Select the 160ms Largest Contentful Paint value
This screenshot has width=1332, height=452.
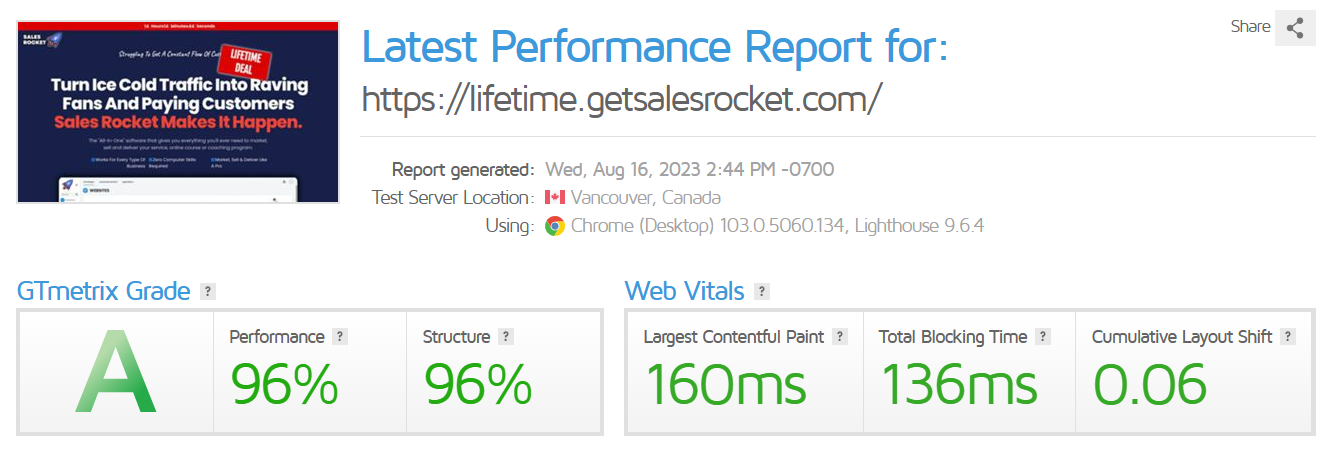tap(725, 384)
